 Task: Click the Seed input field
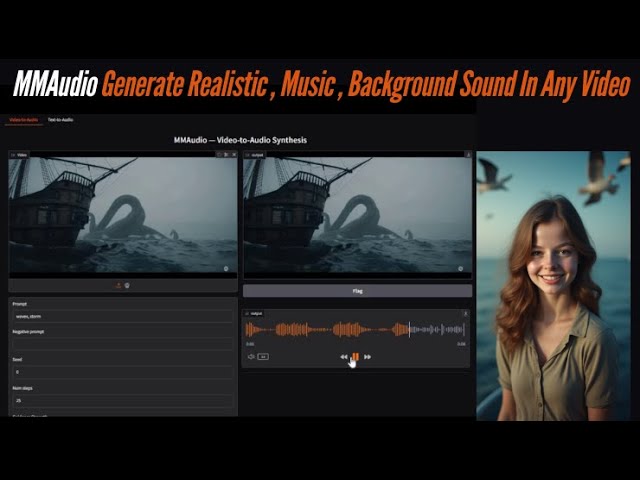point(123,372)
